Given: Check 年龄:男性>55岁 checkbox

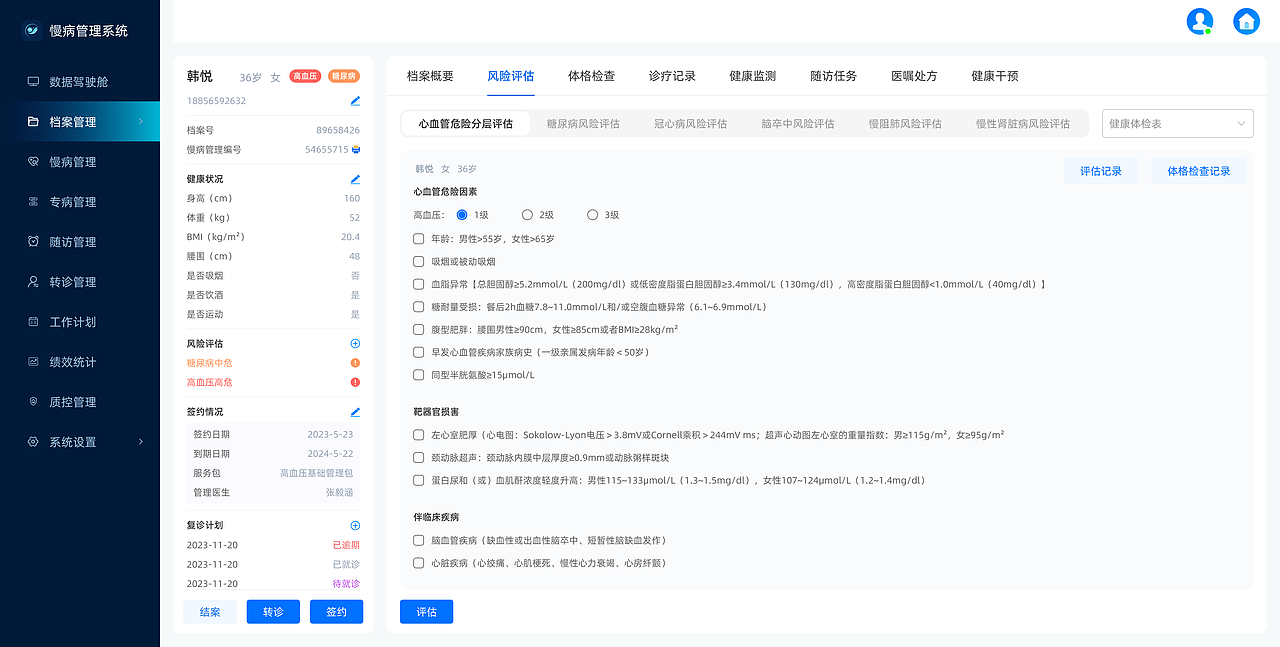Looking at the screenshot, I should coord(419,239).
